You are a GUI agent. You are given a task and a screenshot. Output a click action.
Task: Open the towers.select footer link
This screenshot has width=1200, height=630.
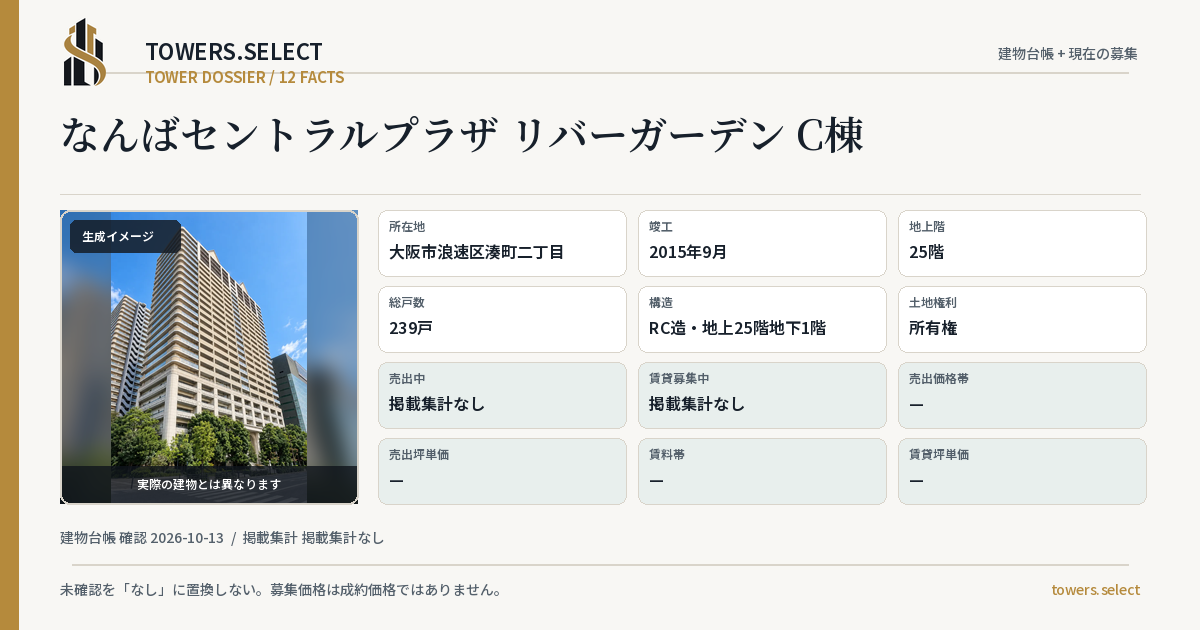tap(1095, 589)
